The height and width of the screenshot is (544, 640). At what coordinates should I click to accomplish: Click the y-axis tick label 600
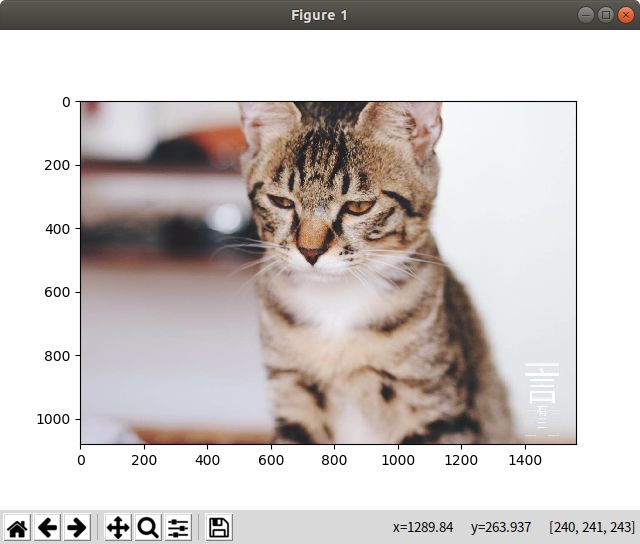[x=58, y=292]
